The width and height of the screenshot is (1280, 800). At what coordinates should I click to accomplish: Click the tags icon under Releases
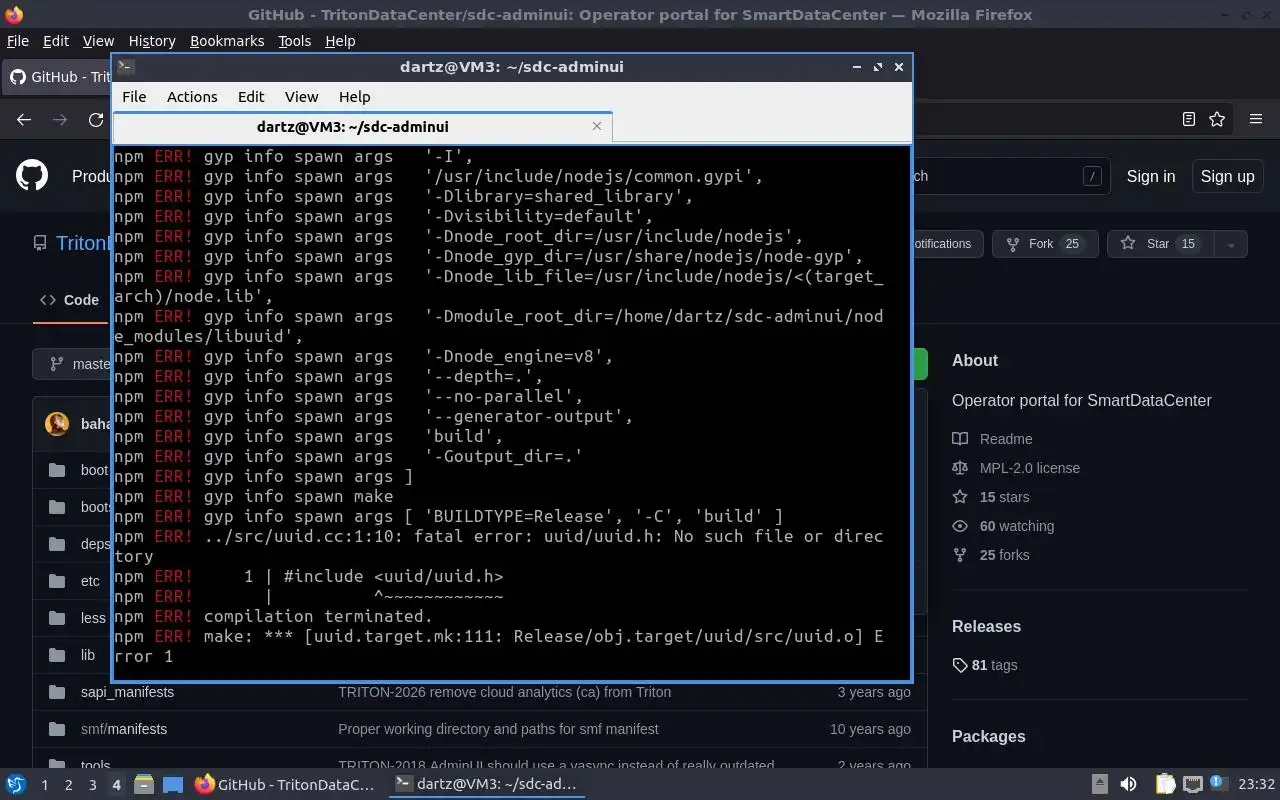coord(960,665)
